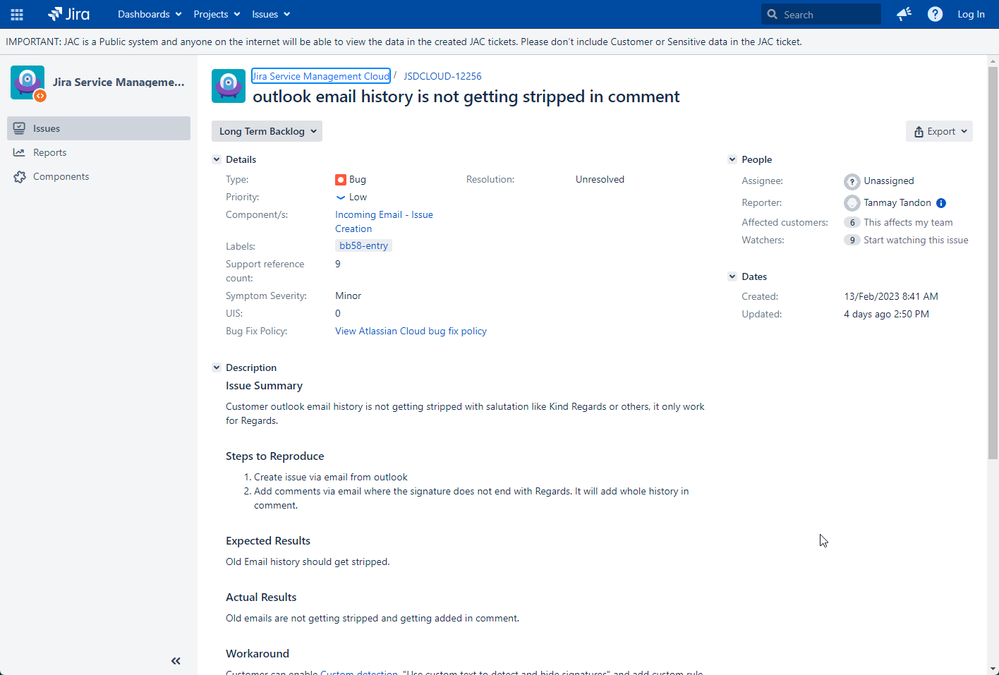Click the red Bug type icon
The image size is (999, 675).
[x=340, y=180]
